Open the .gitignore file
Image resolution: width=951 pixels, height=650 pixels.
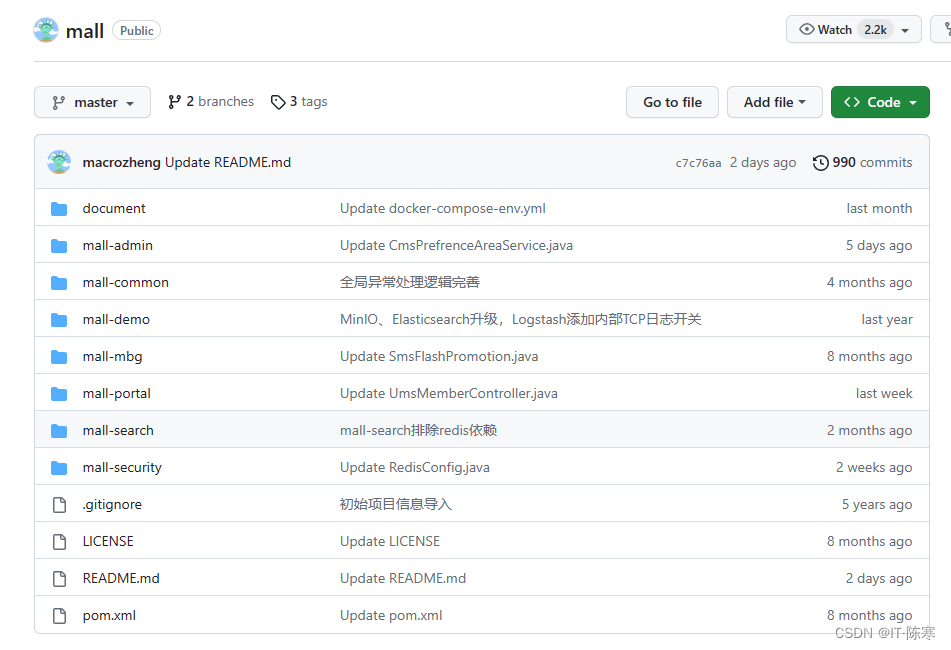[x=112, y=504]
